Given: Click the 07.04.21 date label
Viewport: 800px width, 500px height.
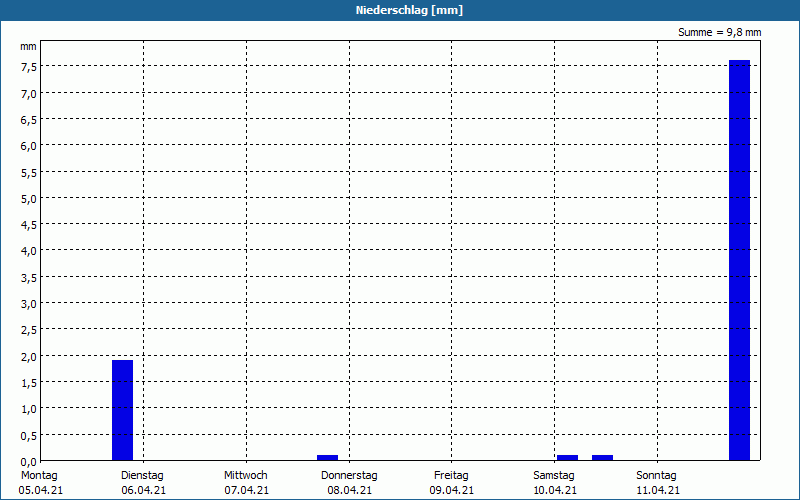Looking at the screenshot, I should pyautogui.click(x=246, y=490).
